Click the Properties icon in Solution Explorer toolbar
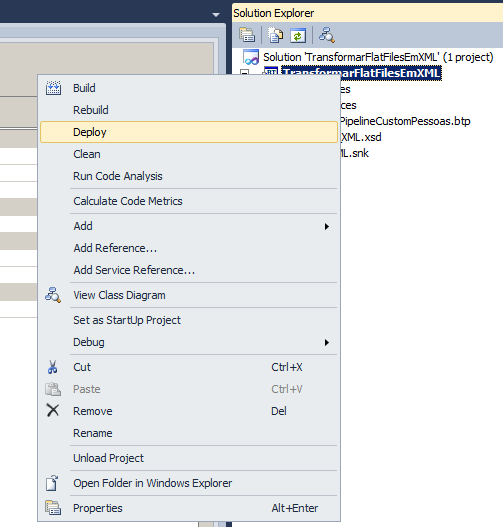The image size is (503, 527). [247, 35]
